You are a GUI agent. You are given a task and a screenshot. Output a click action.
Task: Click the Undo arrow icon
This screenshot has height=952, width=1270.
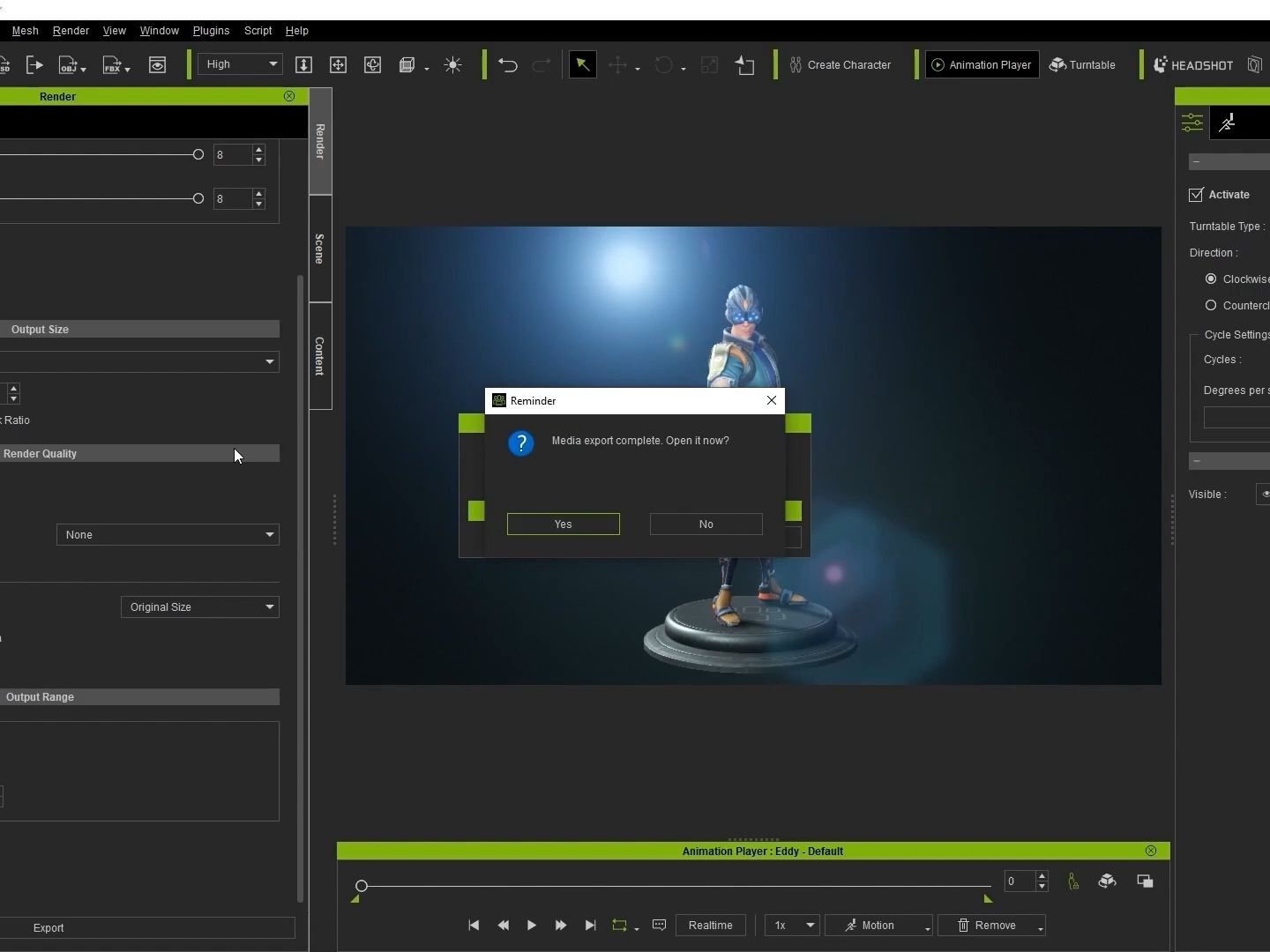tap(507, 65)
